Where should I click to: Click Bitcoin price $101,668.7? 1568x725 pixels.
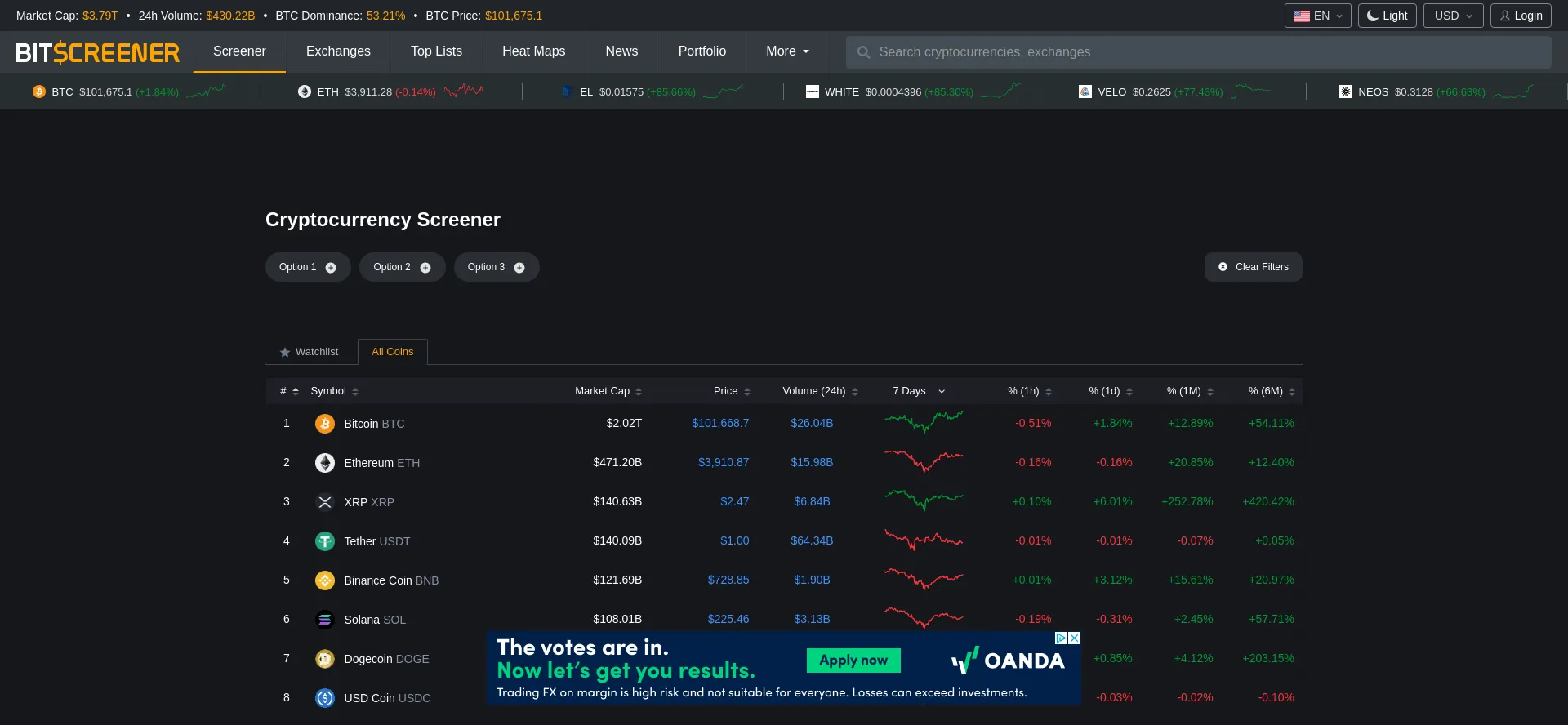[x=720, y=423]
